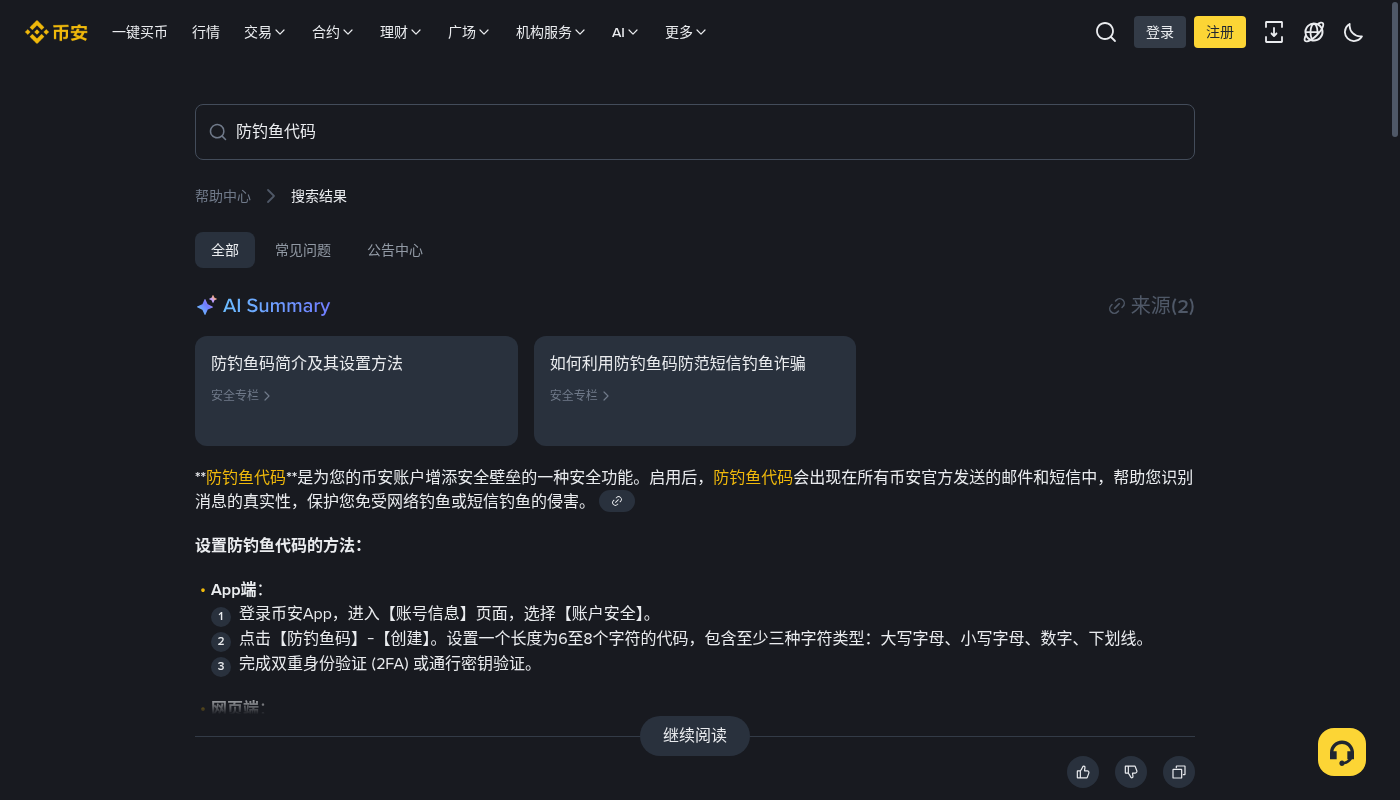The width and height of the screenshot is (1400, 800).
Task: Go to 帮助中心 breadcrumb link
Action: (x=223, y=196)
